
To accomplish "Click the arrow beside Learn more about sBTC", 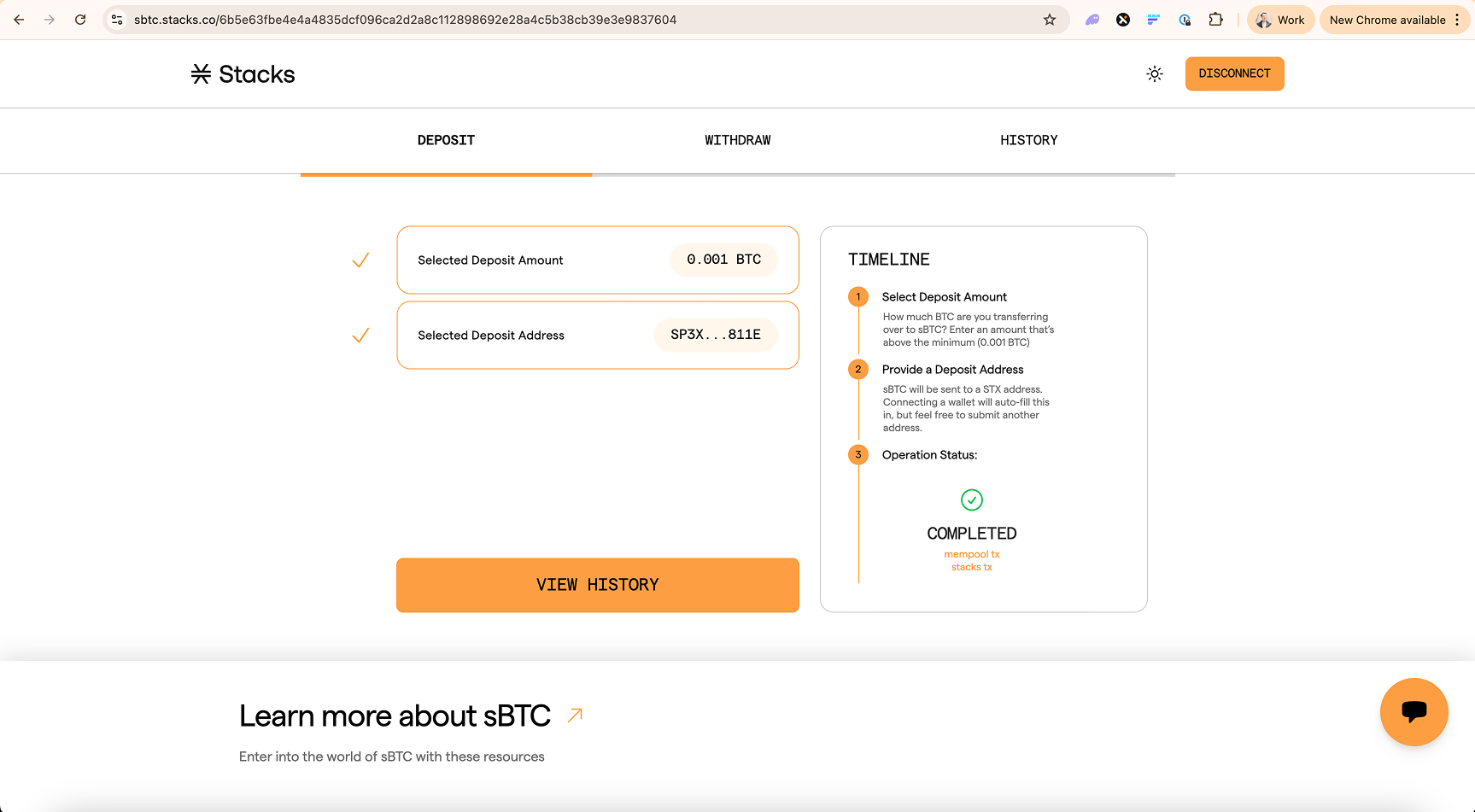I will 575,715.
